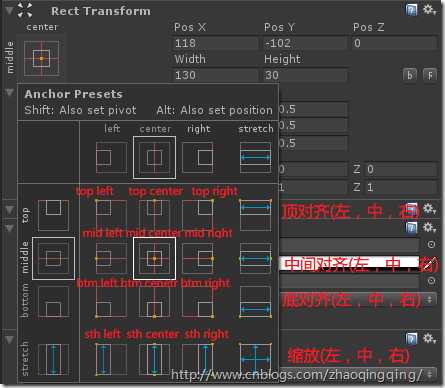Viewport: 445px width, 388px height.
Task: Collapse third component foldout arrow below it
Action: coord(9,228)
